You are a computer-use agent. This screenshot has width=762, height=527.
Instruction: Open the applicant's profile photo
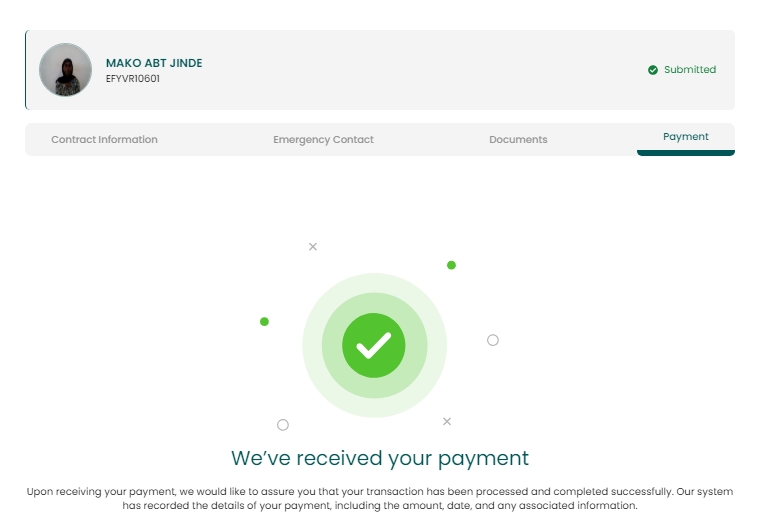coord(66,70)
